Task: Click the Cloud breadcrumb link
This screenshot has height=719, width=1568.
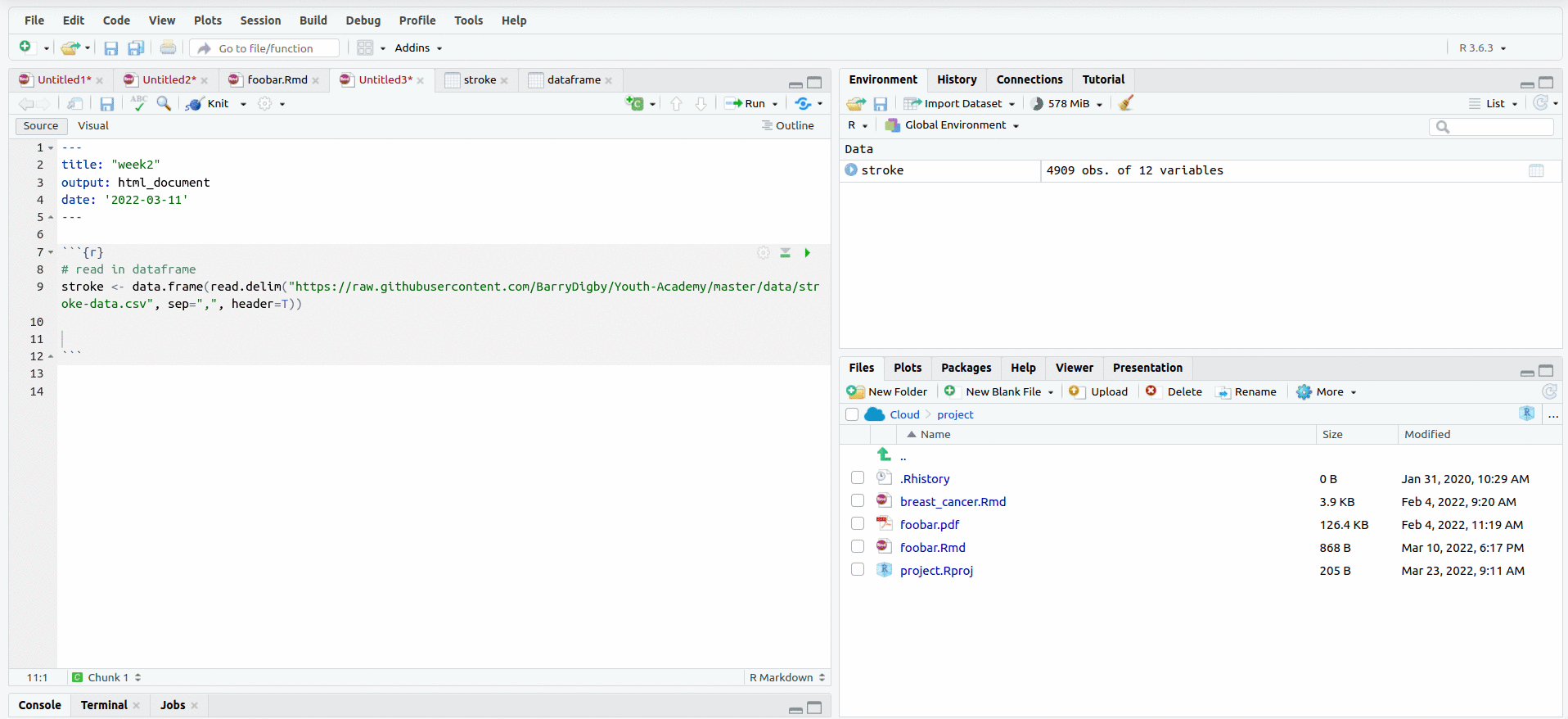Action: 904,414
